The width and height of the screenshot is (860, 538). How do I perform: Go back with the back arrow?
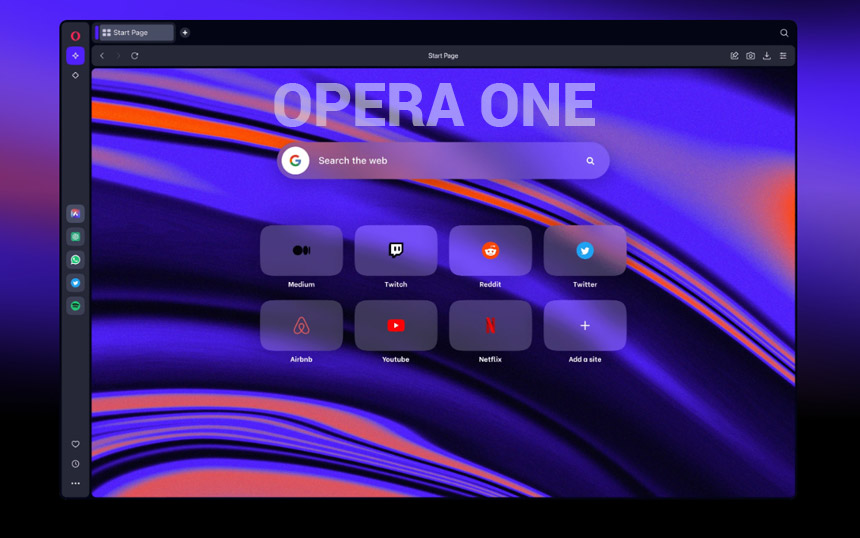102,56
